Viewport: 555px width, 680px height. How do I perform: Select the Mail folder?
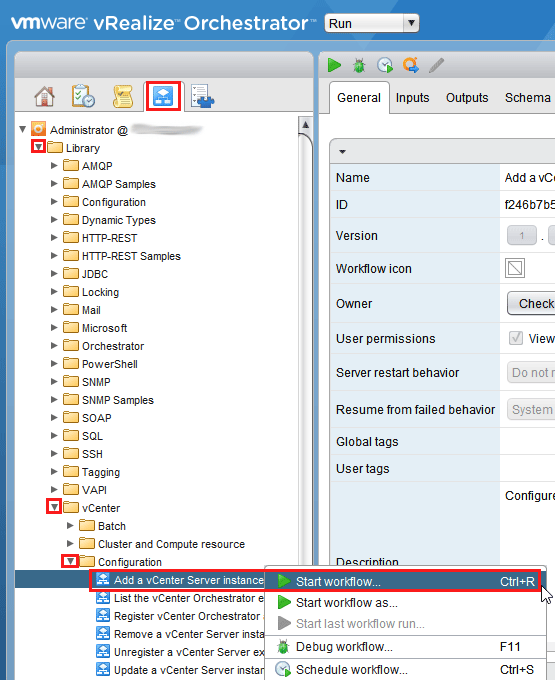click(91, 310)
